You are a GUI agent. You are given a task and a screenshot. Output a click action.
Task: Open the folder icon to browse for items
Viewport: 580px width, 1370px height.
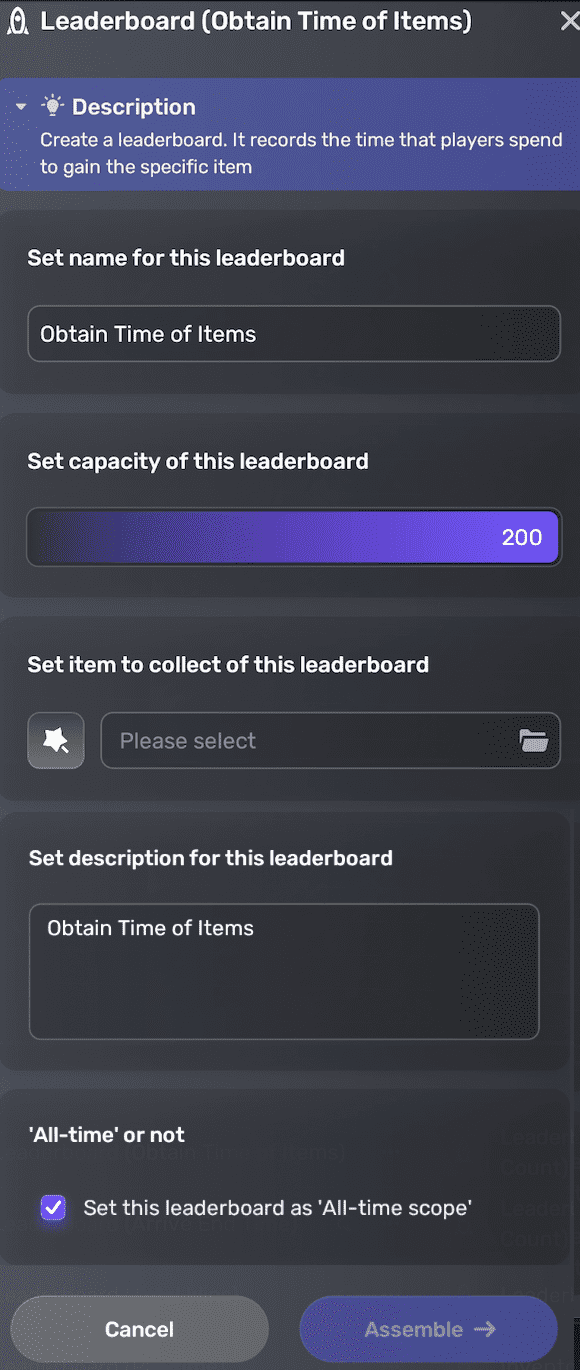533,740
